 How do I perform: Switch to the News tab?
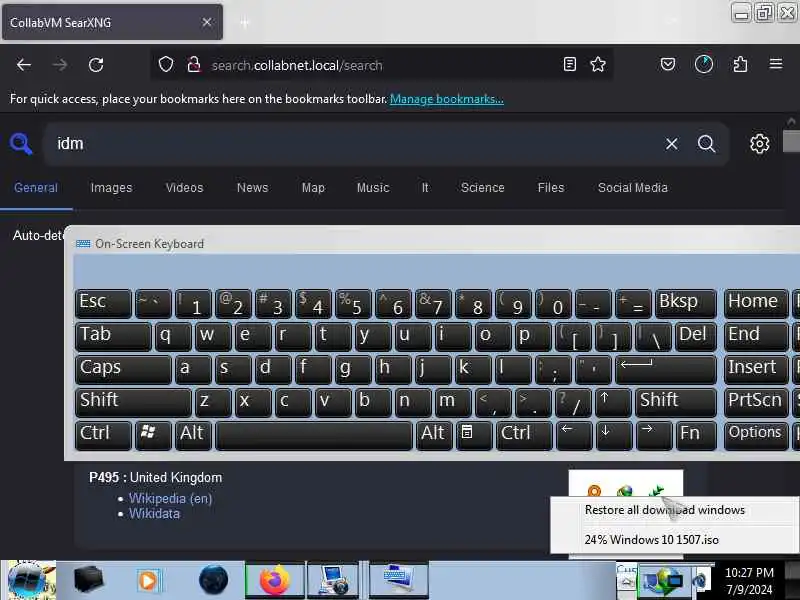(253, 188)
